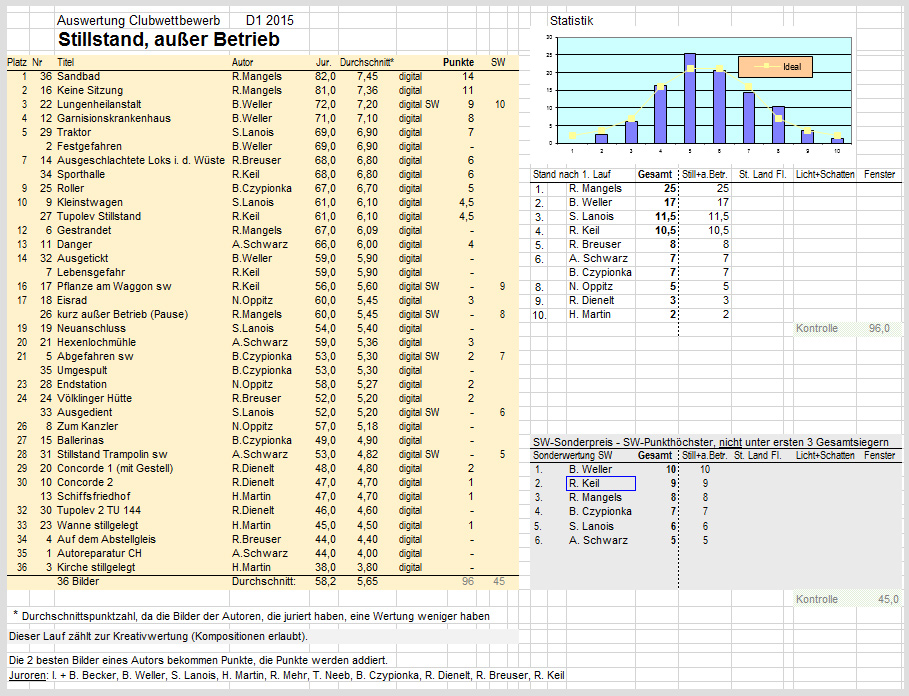Click the "Concorde 1 (mit Gestell)" cell
Screen dimensions: 909x696
pyautogui.click(x=115, y=468)
